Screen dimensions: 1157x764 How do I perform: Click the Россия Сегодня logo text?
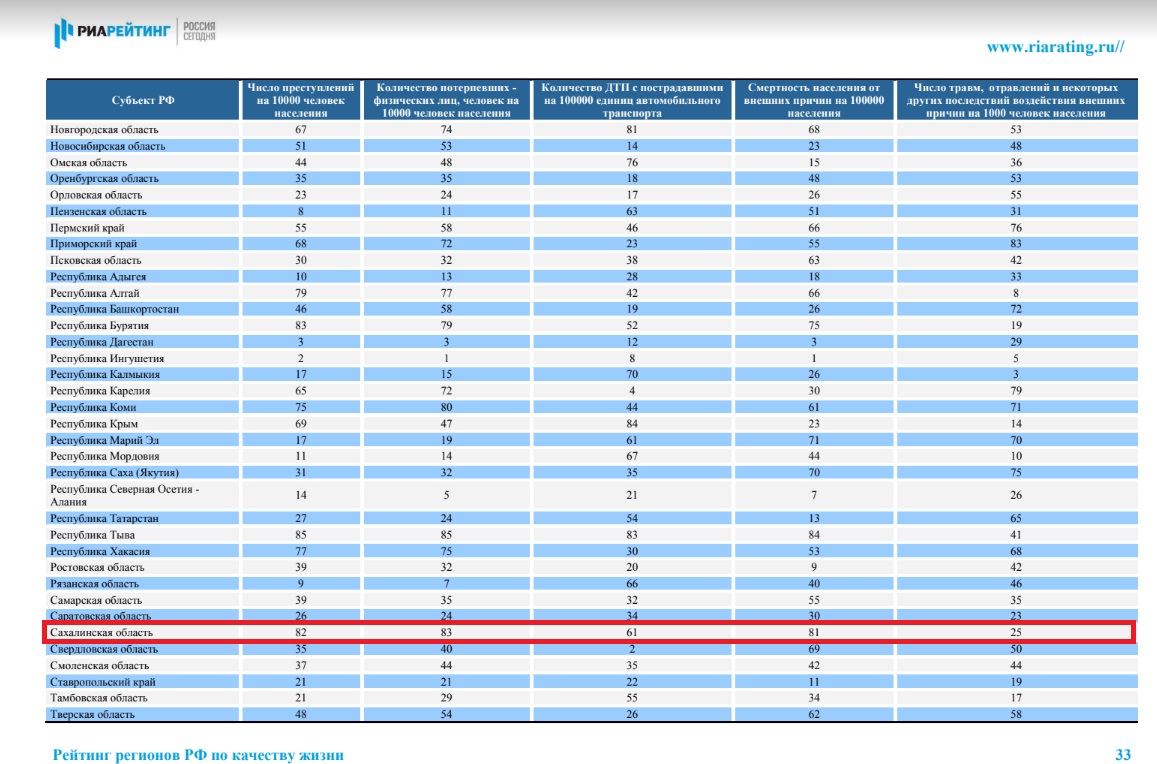click(x=198, y=32)
